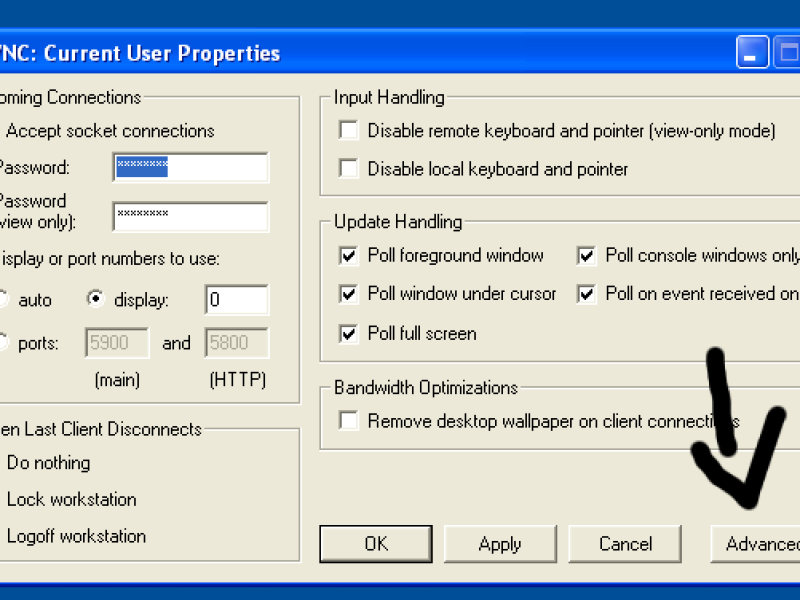800x600 pixels.
Task: Select the auto port option
Action: click(3, 299)
